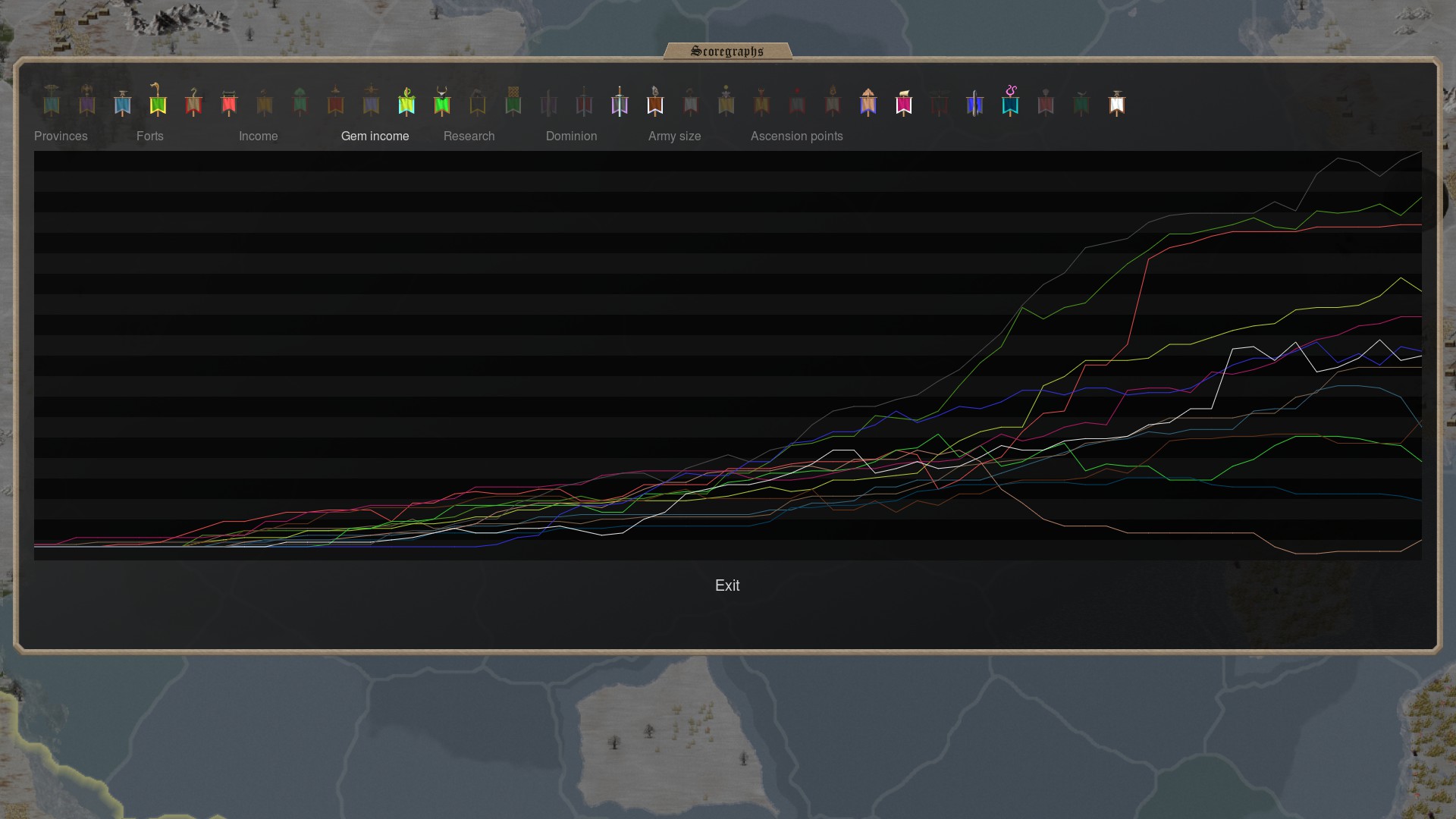This screenshot has height=819, width=1456.
Task: Display the Army size graph
Action: (x=675, y=136)
